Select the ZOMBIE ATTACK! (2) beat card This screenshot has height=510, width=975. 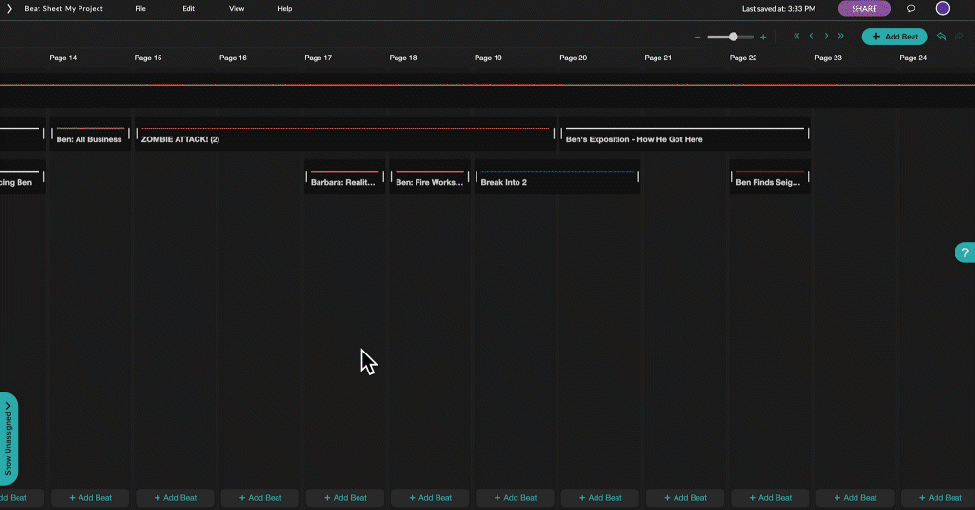(x=345, y=134)
